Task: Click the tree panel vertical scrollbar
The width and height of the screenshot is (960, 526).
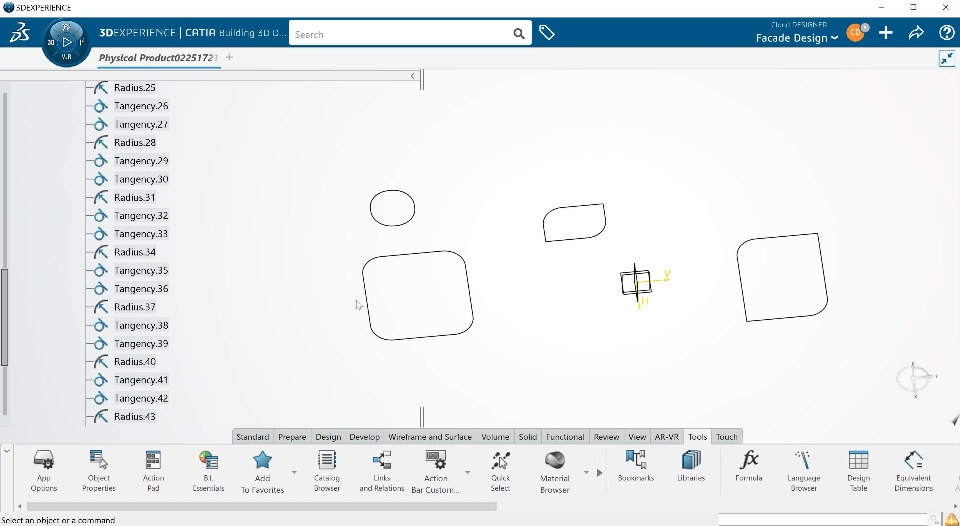Action: 4,317
